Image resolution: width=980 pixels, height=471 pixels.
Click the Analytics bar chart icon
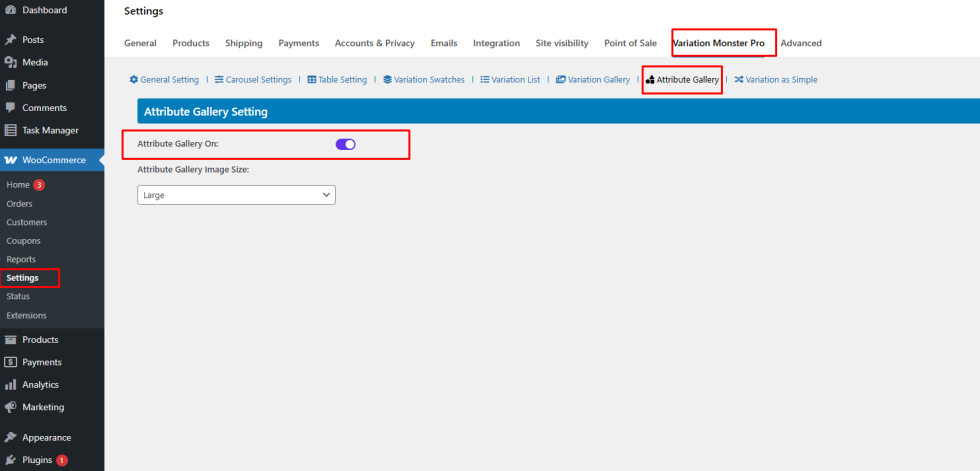tap(10, 385)
